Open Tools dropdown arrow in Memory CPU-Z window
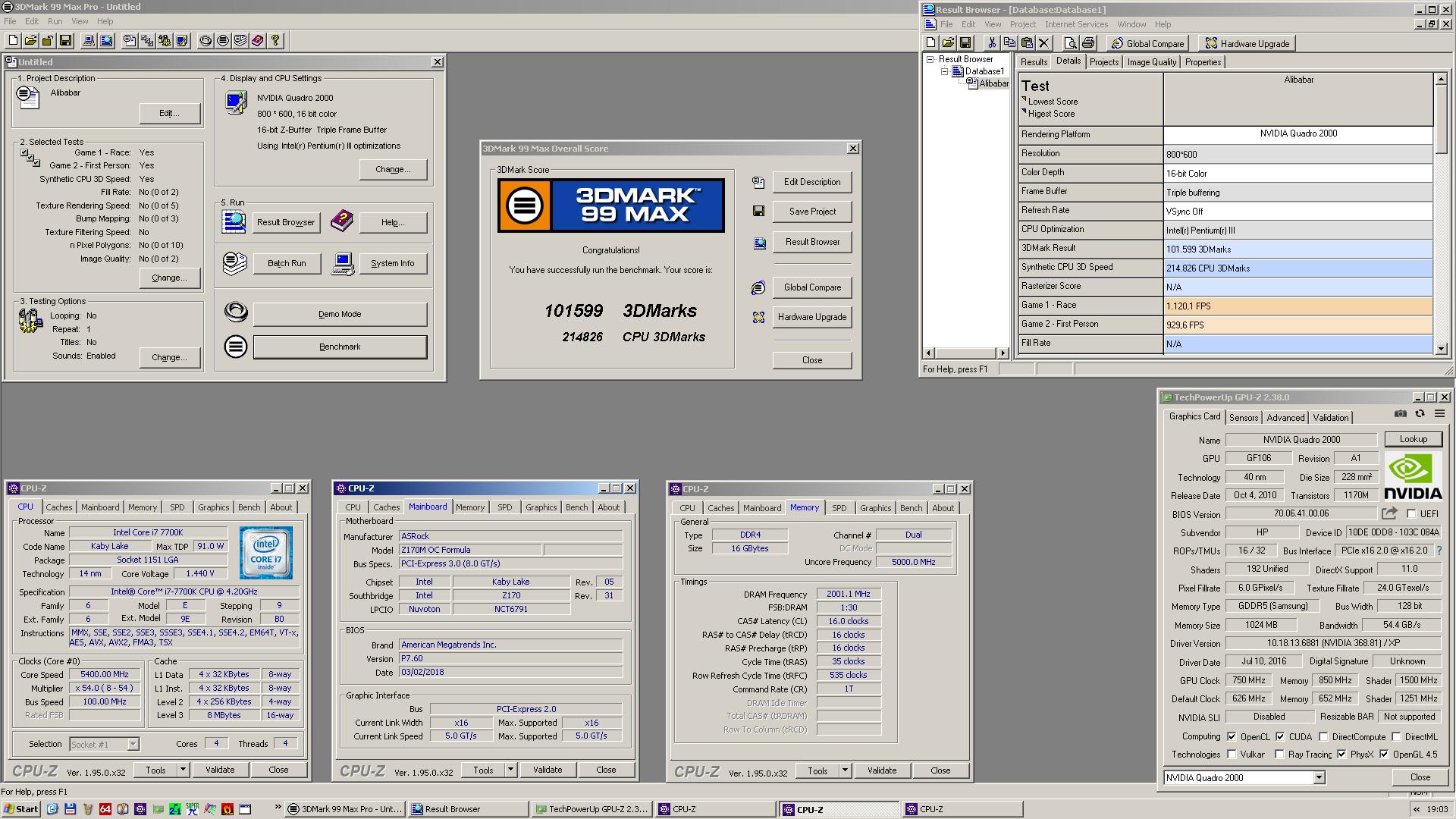 pyautogui.click(x=845, y=770)
